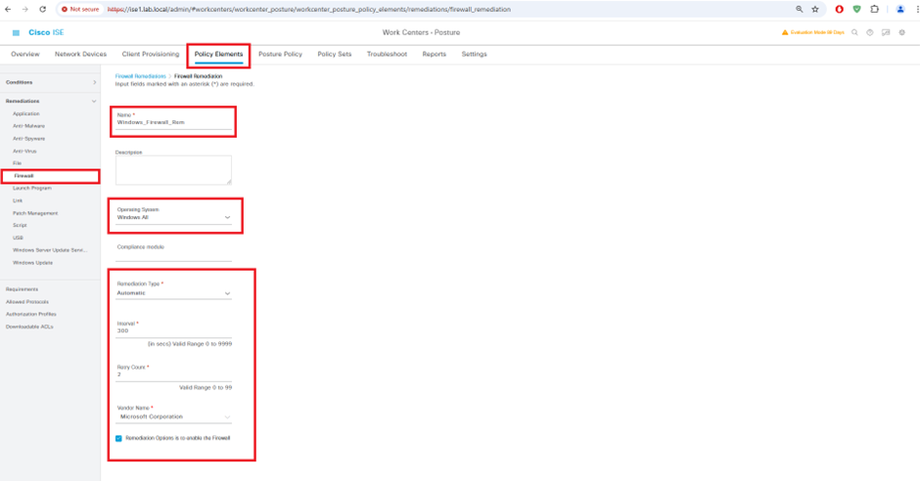Select Script in Remediations list

(x=20, y=225)
